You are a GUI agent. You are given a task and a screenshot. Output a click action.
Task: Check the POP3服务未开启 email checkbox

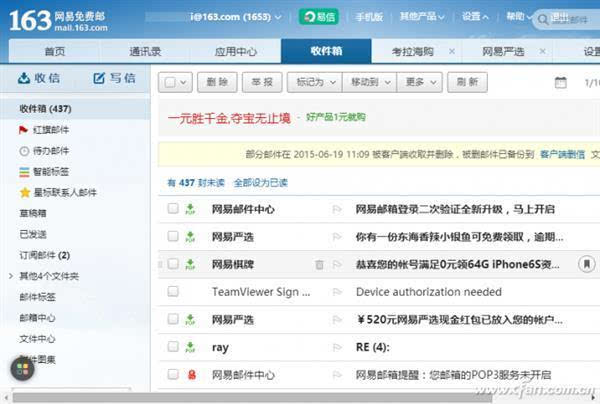click(173, 374)
